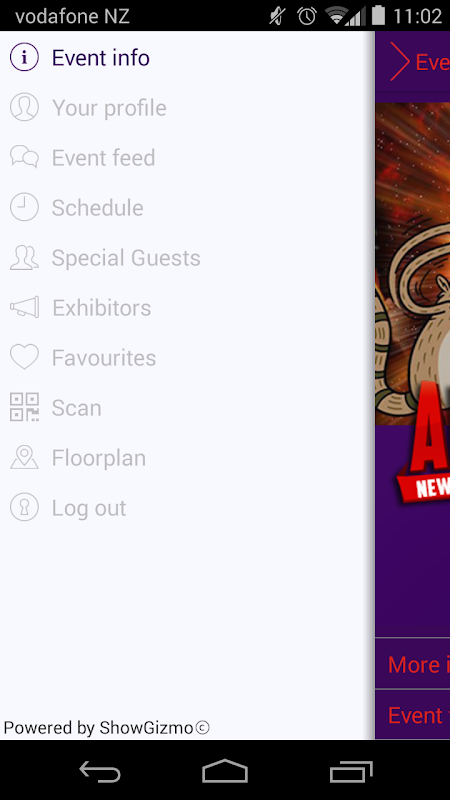Screen dimensions: 450x800
Task: Collapse drawer with the red chevron arrow
Action: [400, 62]
